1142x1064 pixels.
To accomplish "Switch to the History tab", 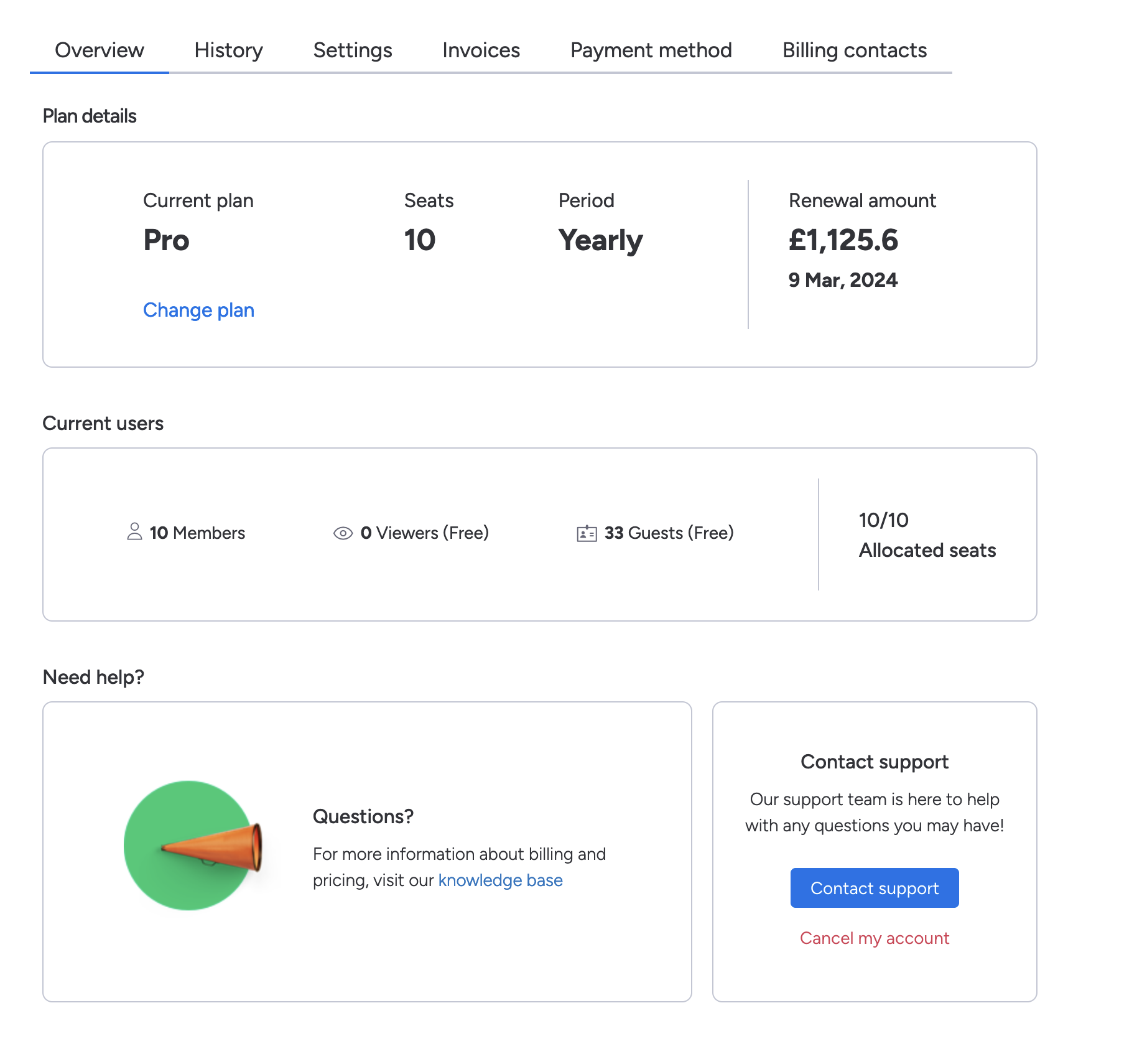I will [228, 50].
